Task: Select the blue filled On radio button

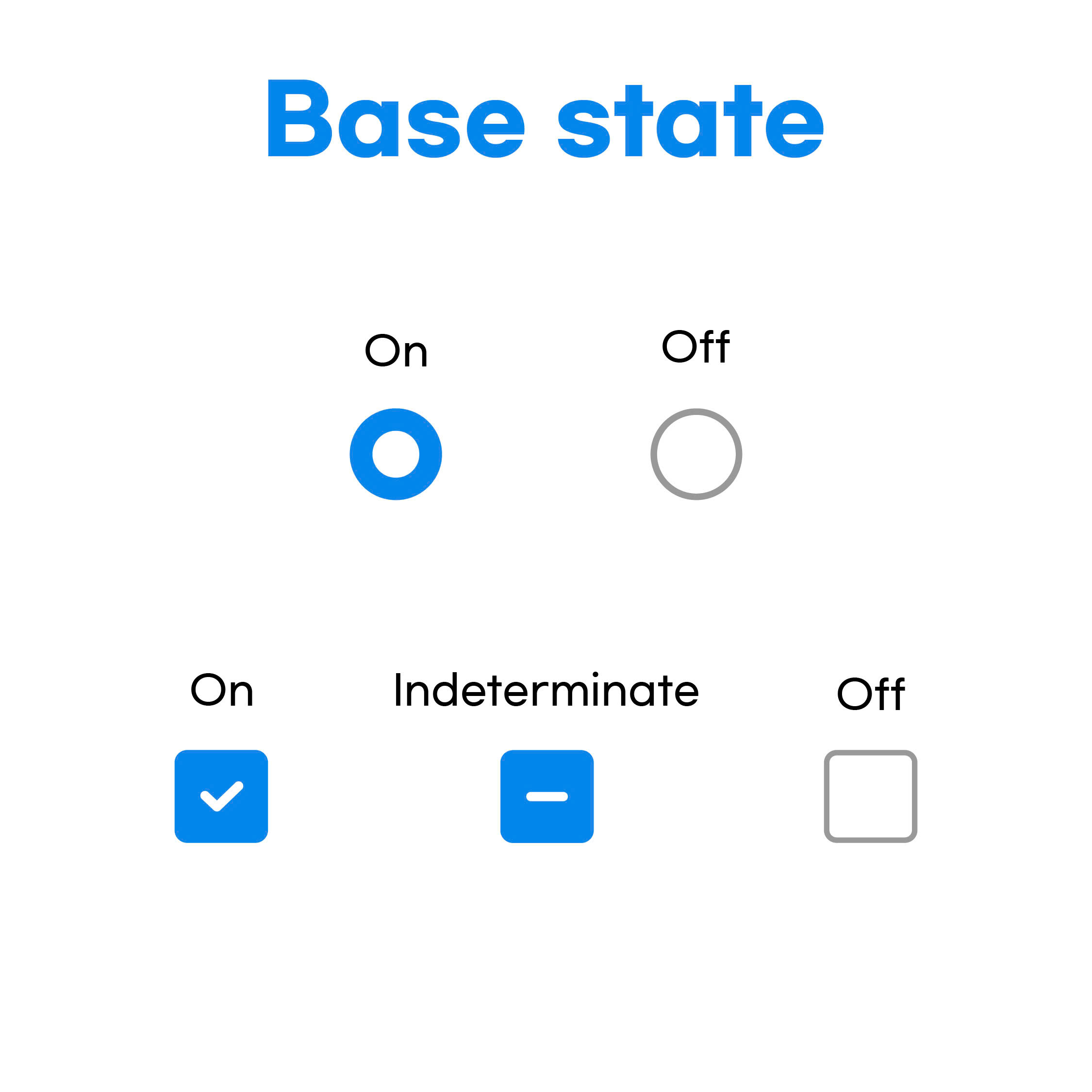Action: pos(396,454)
